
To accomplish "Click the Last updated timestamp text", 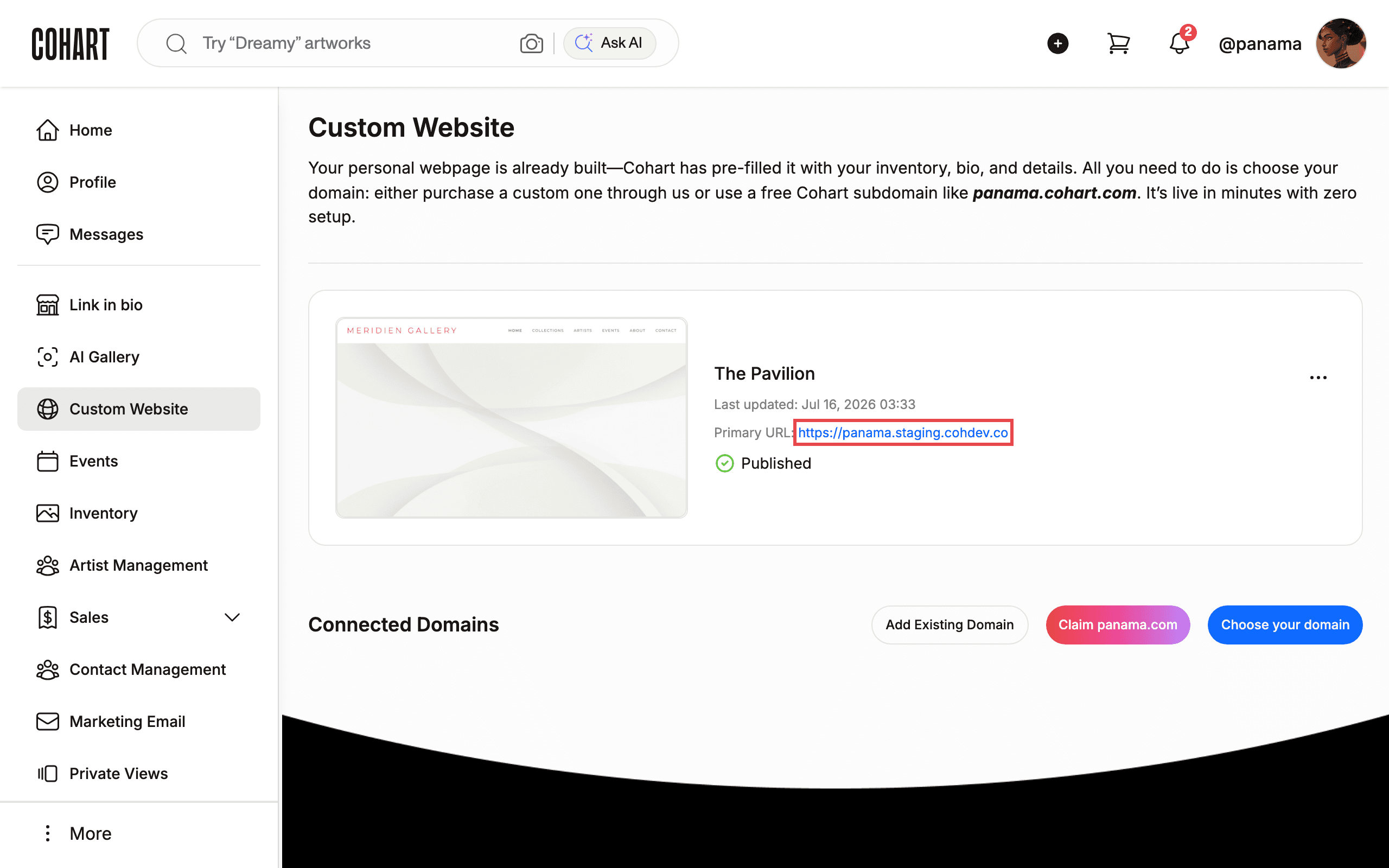I will pyautogui.click(x=814, y=405).
